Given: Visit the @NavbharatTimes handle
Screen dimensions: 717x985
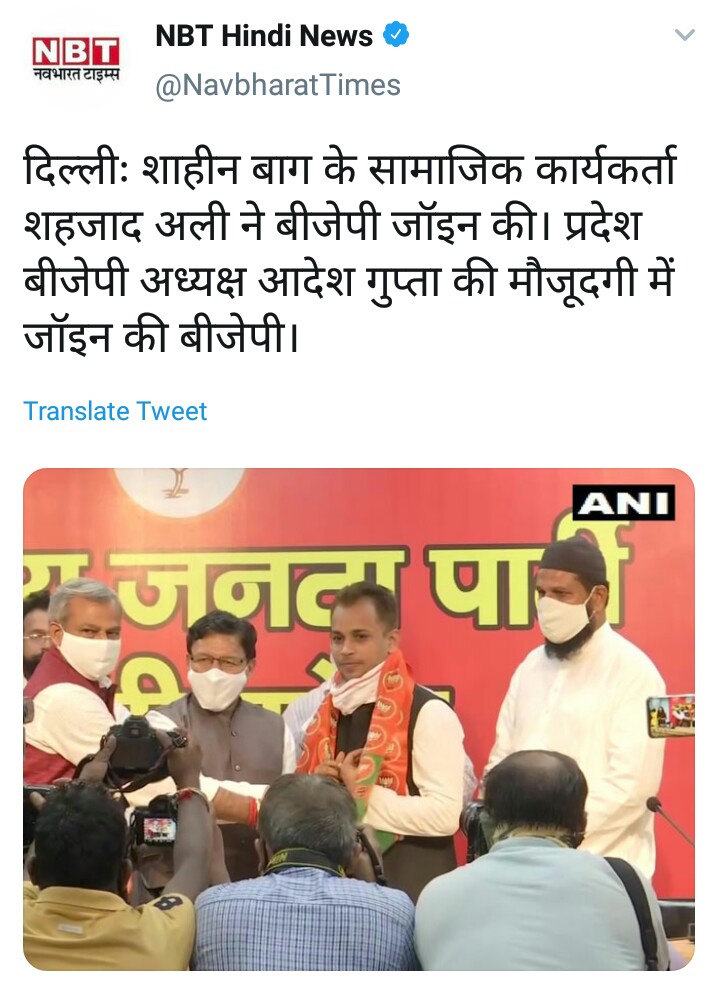Looking at the screenshot, I should pyautogui.click(x=278, y=85).
